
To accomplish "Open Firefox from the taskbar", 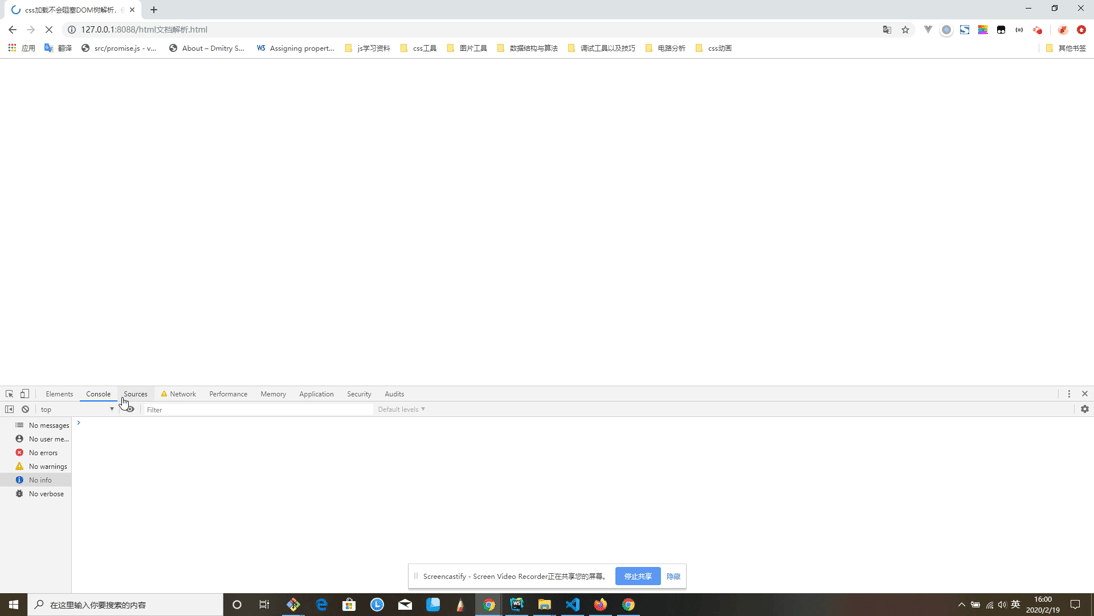I will [601, 605].
